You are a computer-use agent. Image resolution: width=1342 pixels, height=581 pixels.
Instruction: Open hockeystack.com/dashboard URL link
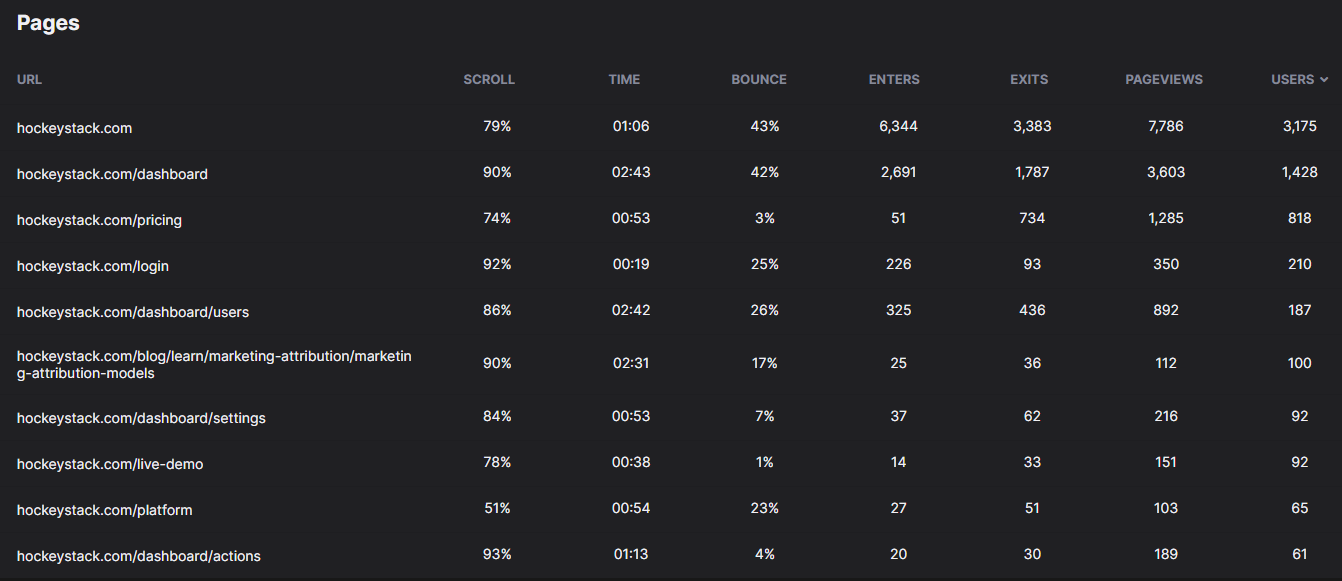(x=112, y=174)
